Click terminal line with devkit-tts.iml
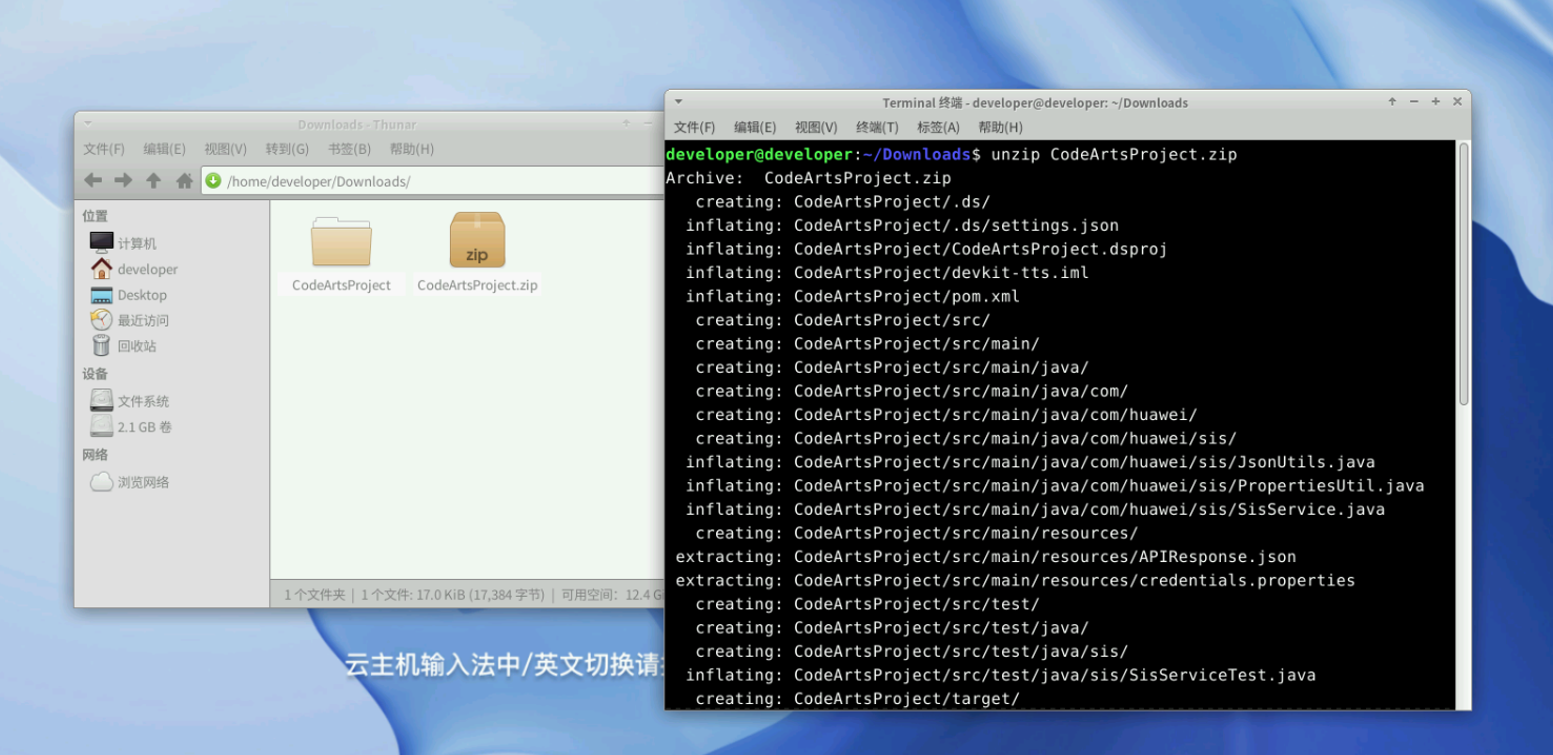Screen dimensions: 1553x755 point(887,272)
